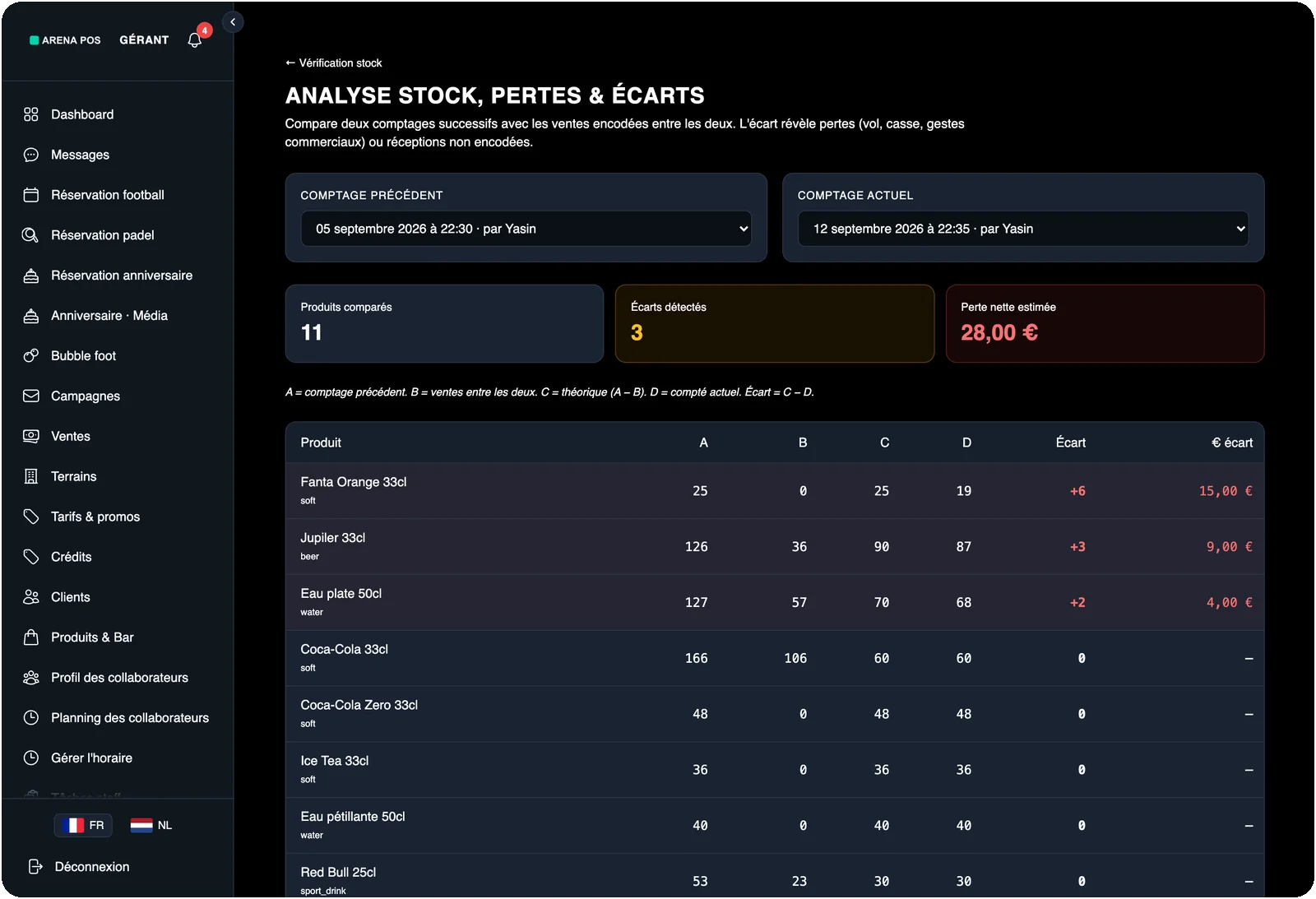Click the Écarts détectés card
1316x899 pixels.
click(775, 323)
